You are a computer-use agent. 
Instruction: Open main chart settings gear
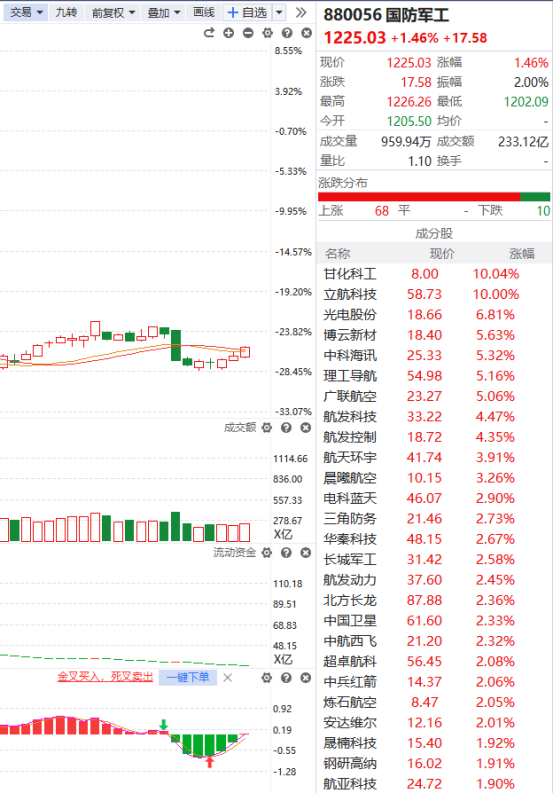267,33
